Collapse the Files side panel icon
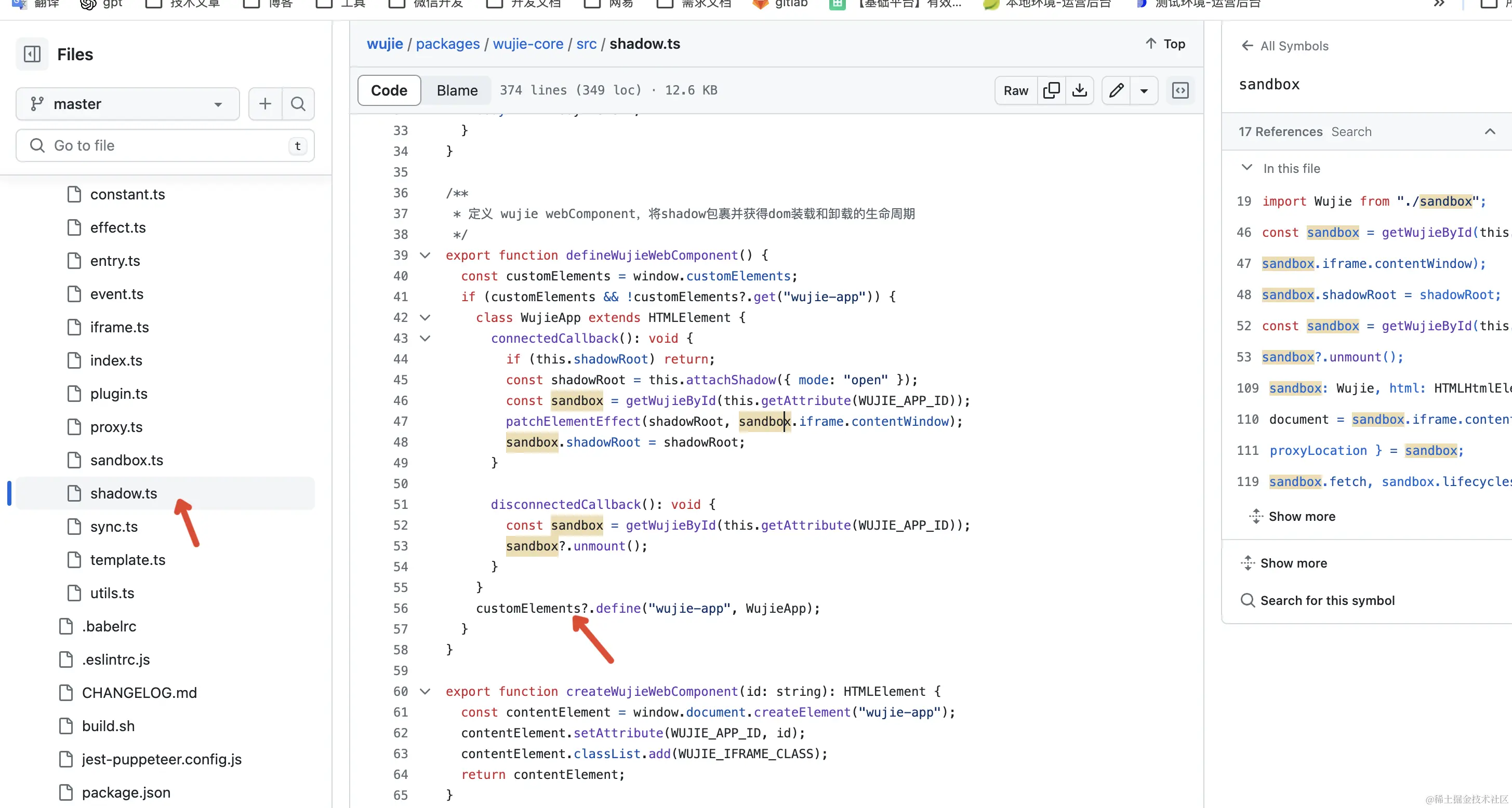Screen dimensions: 1512x808 [x=32, y=54]
